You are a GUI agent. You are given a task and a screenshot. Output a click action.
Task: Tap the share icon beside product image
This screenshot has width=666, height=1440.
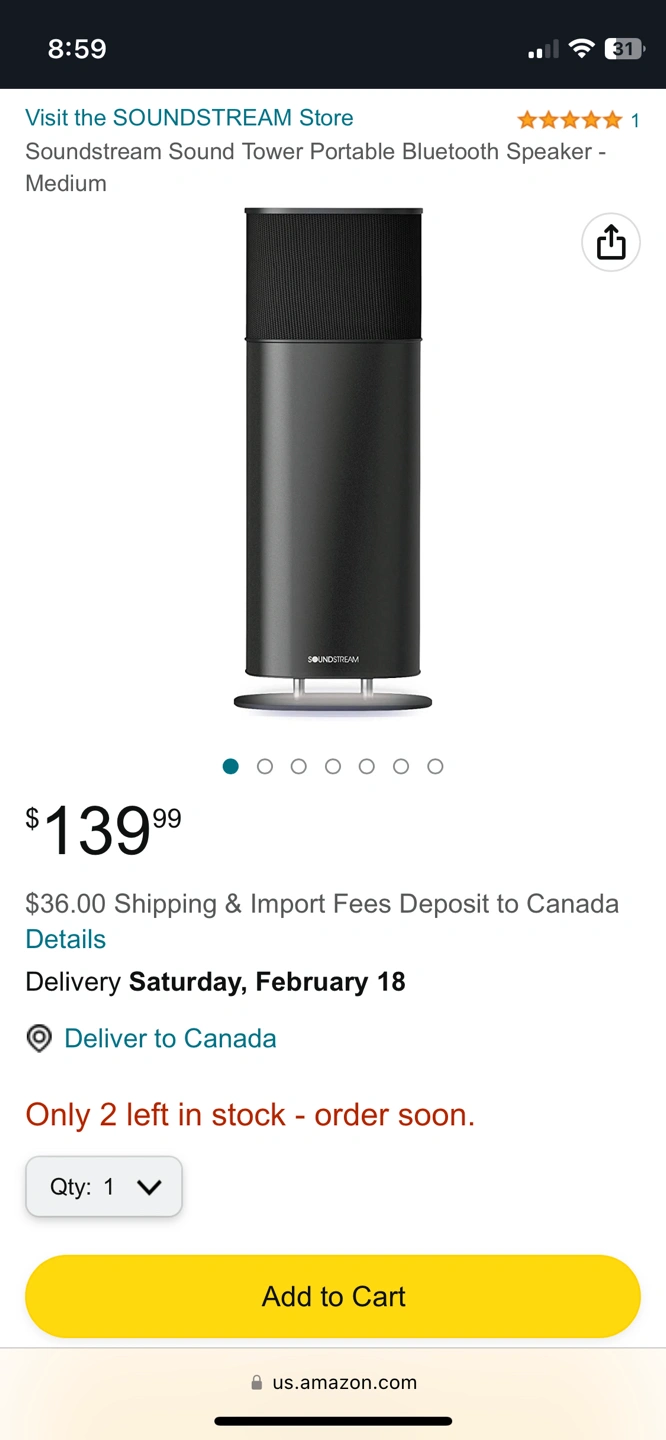(x=611, y=243)
